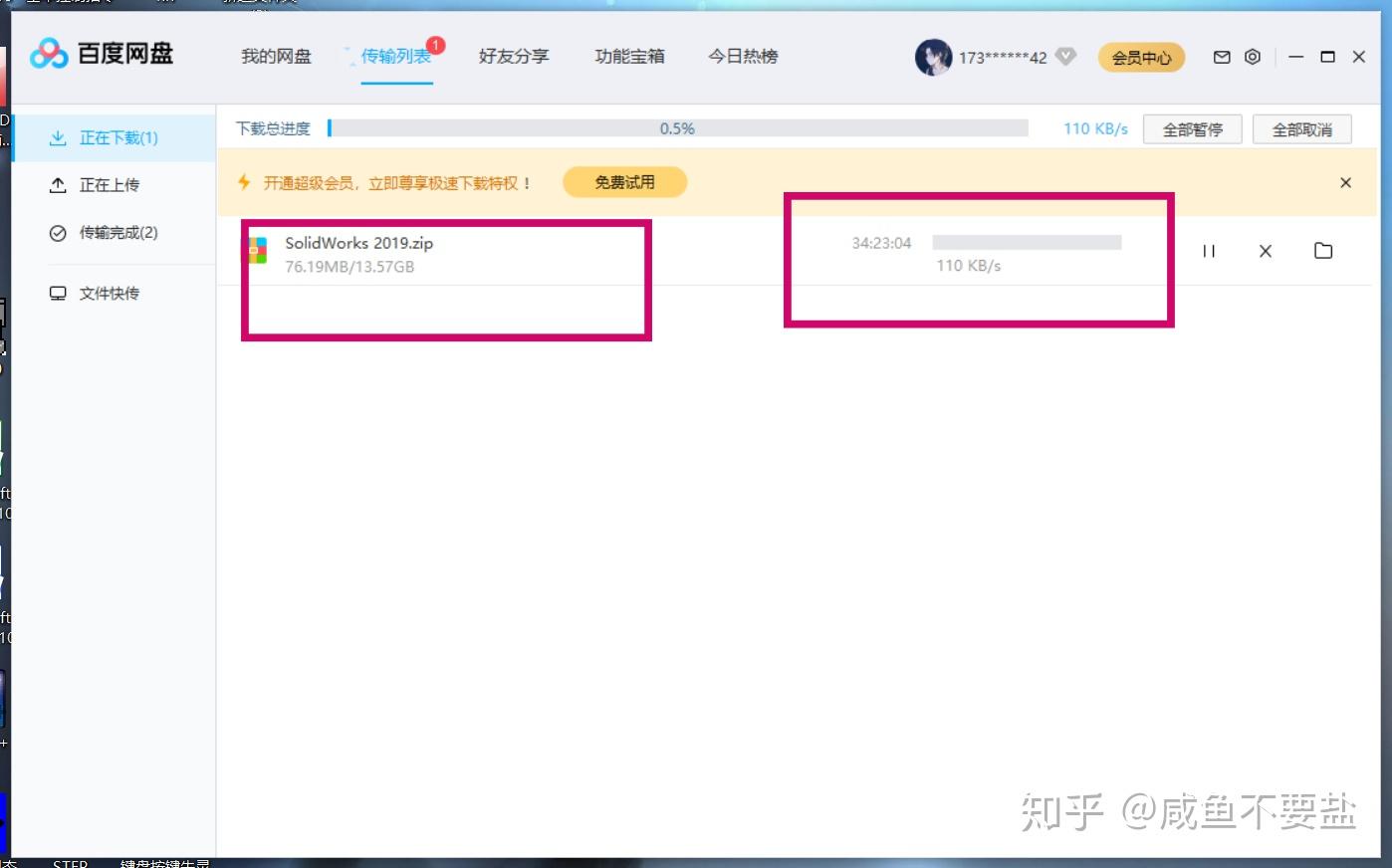
Task: Open the mail messages icon
Action: [x=1222, y=57]
